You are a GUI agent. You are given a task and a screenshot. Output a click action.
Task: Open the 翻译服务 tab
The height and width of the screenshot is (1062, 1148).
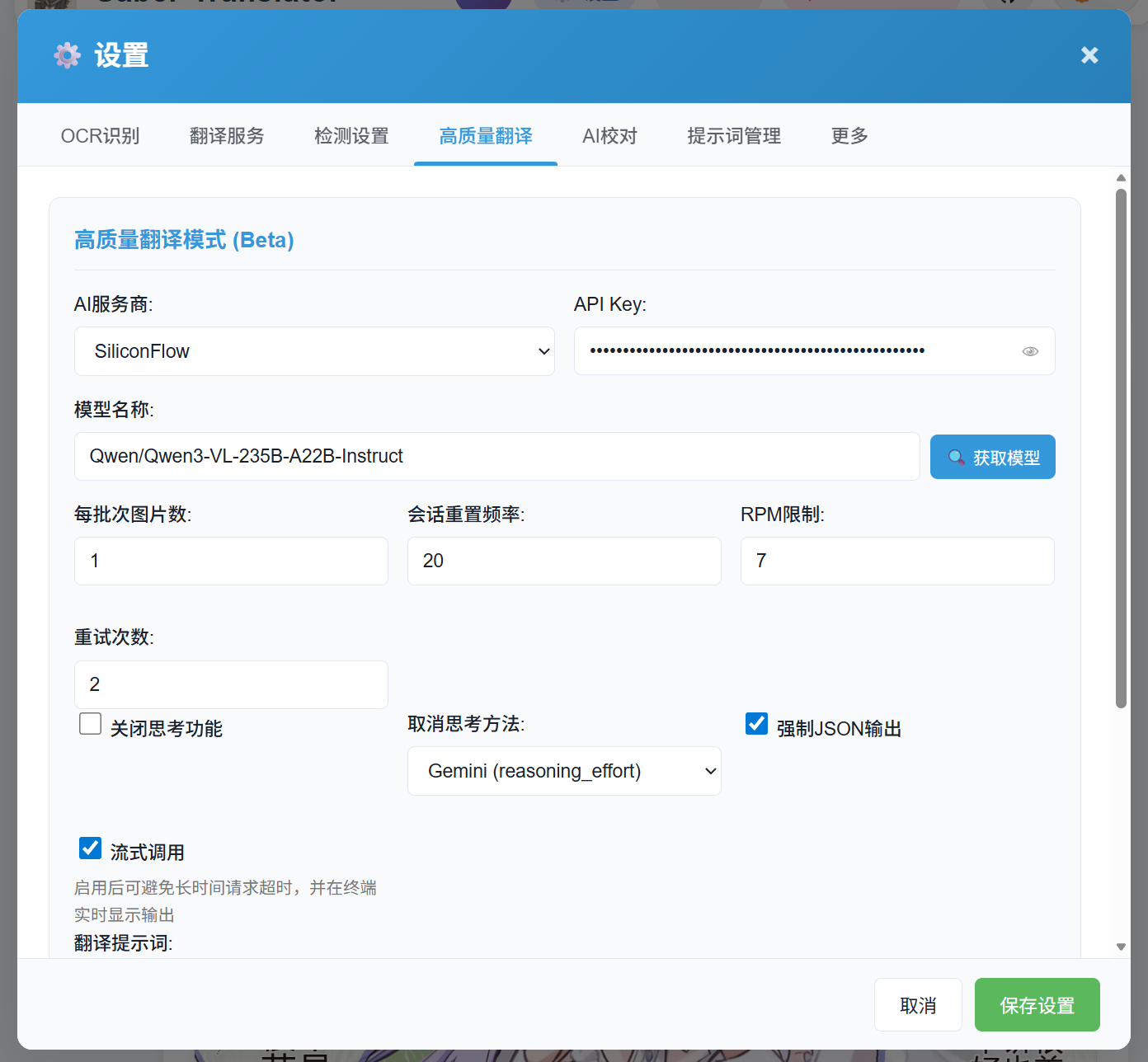coord(227,136)
